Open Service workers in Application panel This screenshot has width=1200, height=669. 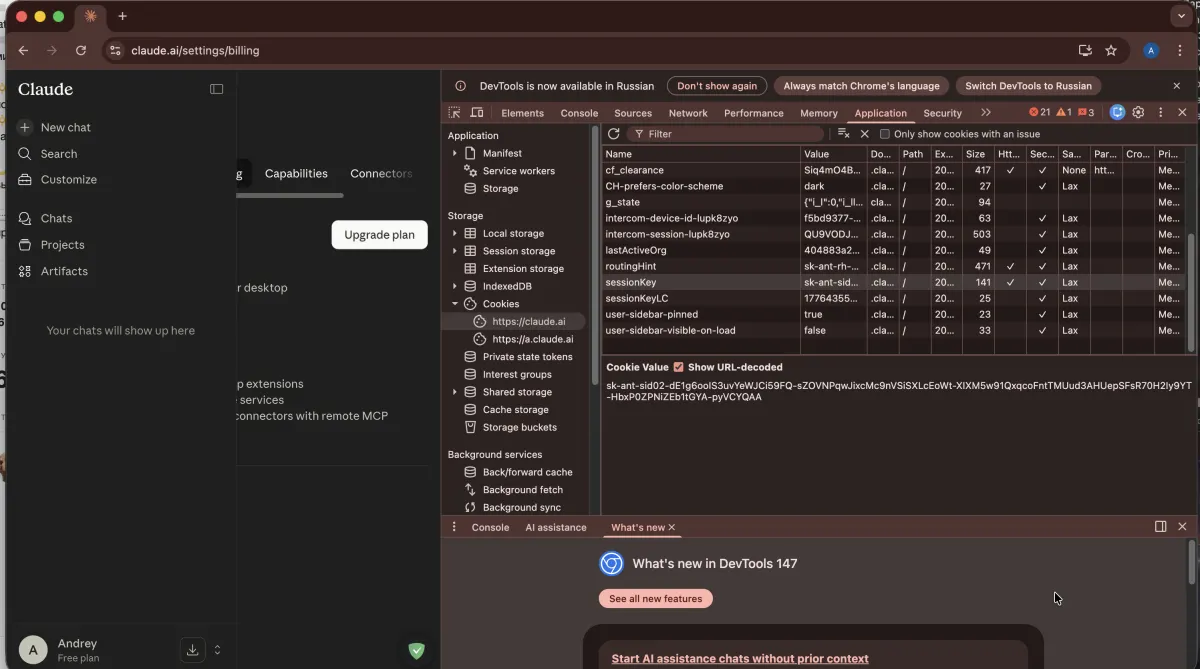click(518, 171)
